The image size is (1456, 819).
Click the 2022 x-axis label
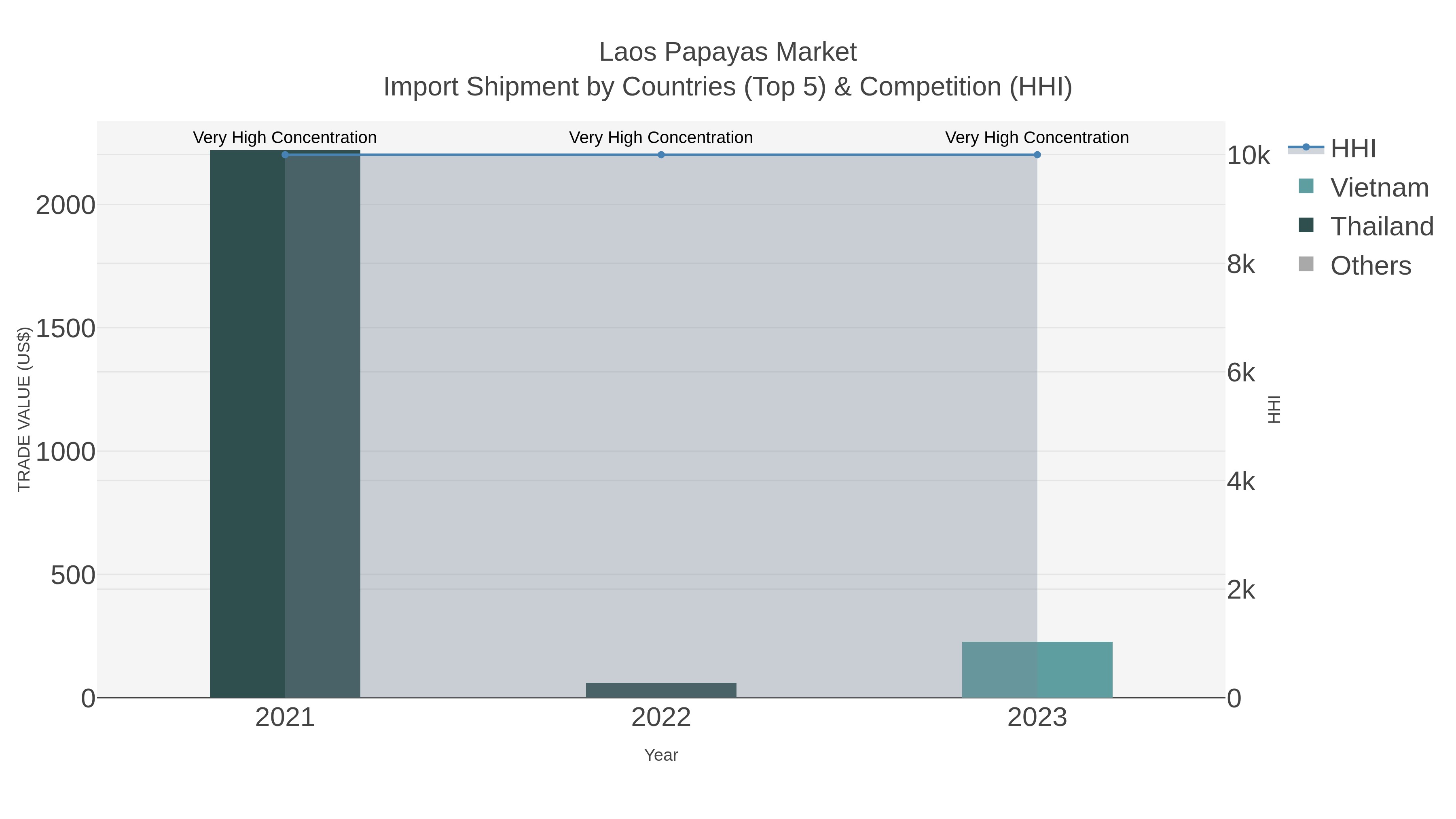click(x=661, y=718)
